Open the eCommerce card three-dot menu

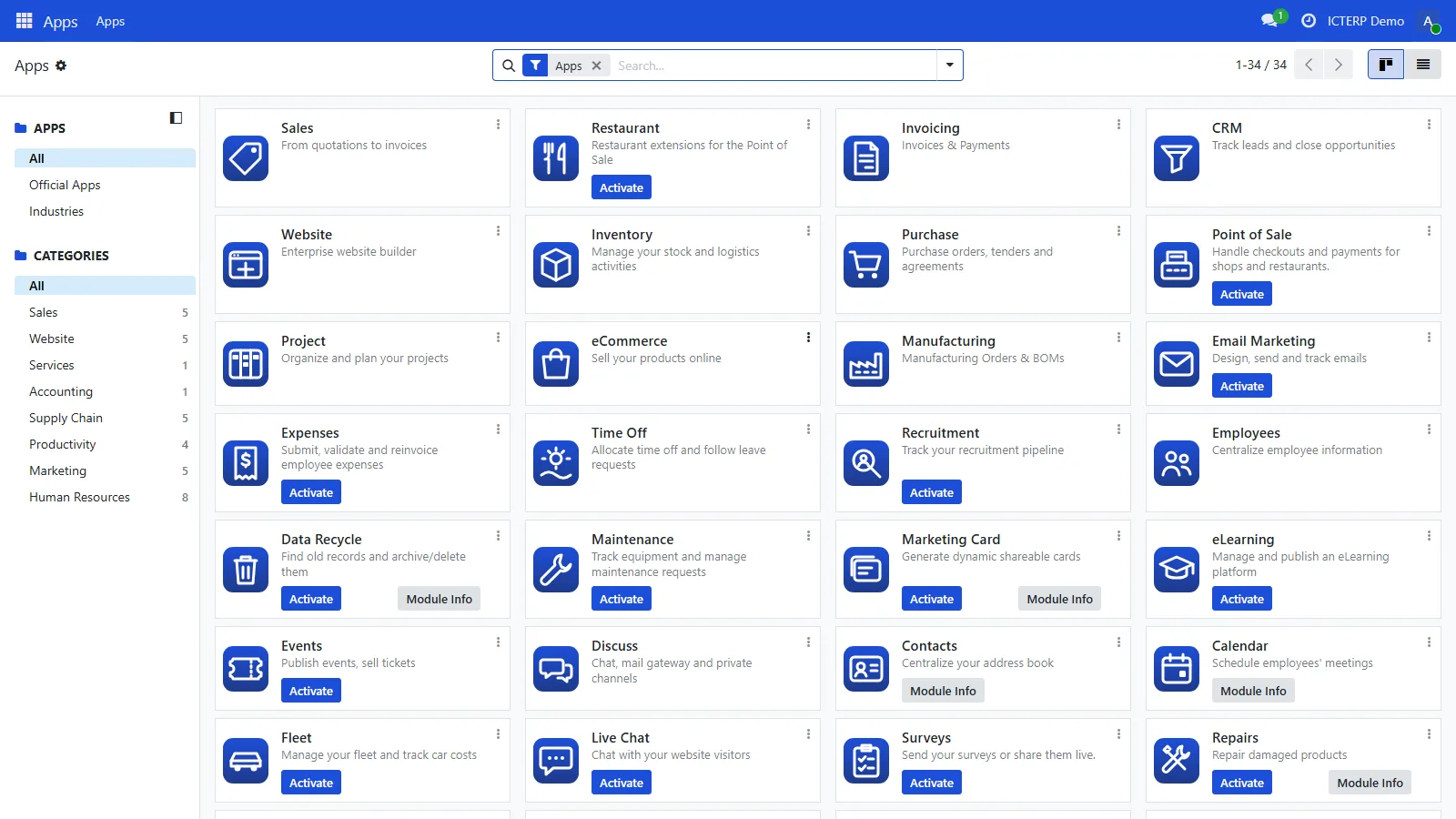click(x=808, y=338)
